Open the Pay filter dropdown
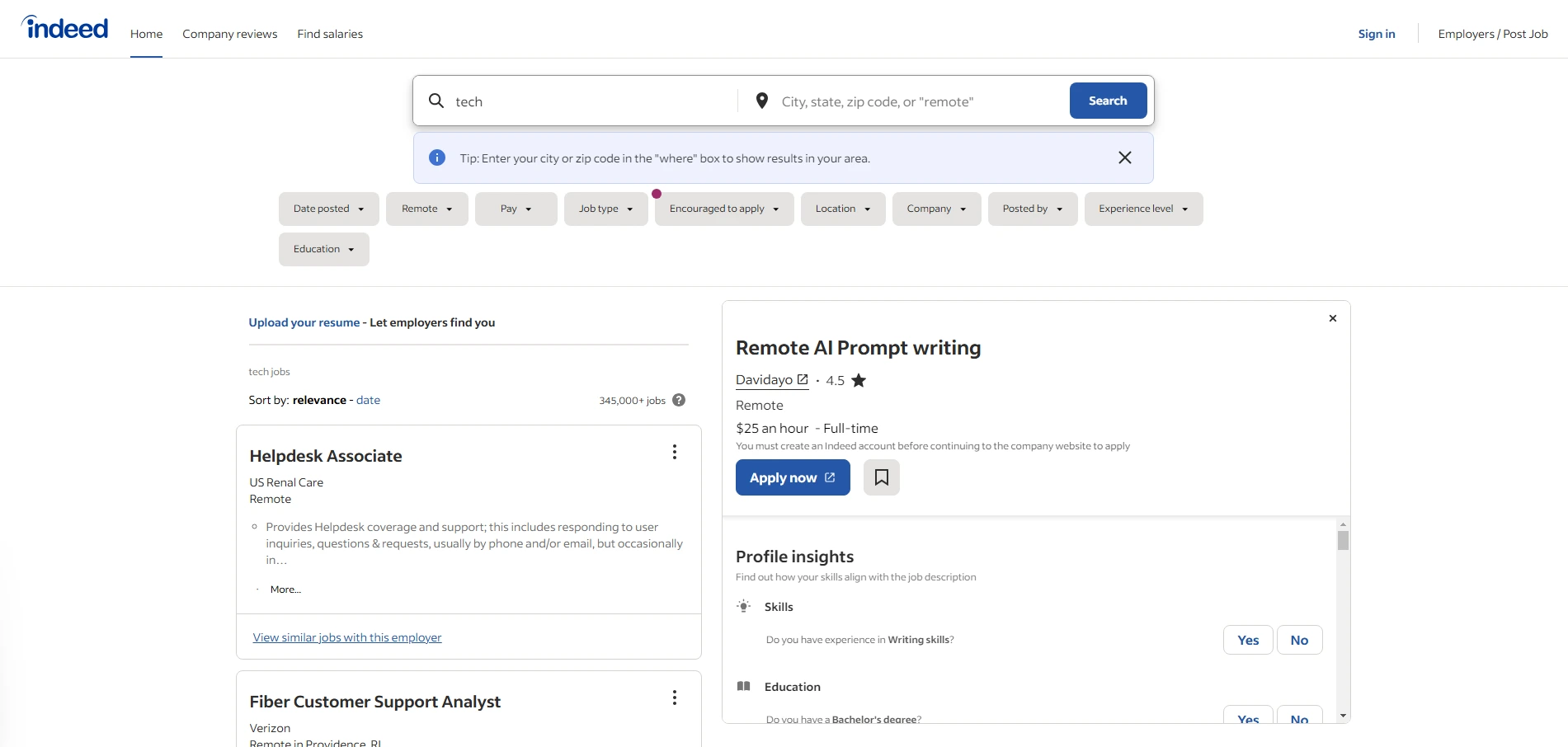Screen dimensions: 1568x747 [516, 209]
